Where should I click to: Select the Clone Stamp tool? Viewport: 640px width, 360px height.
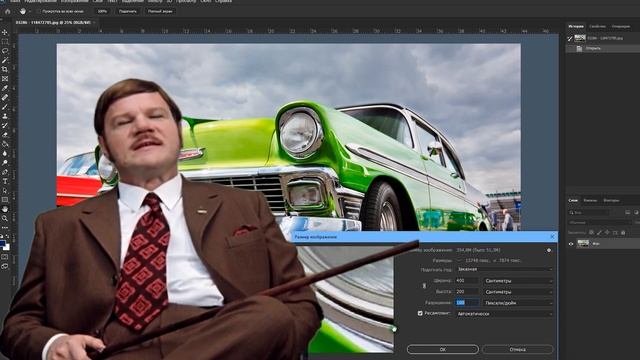coord(5,116)
